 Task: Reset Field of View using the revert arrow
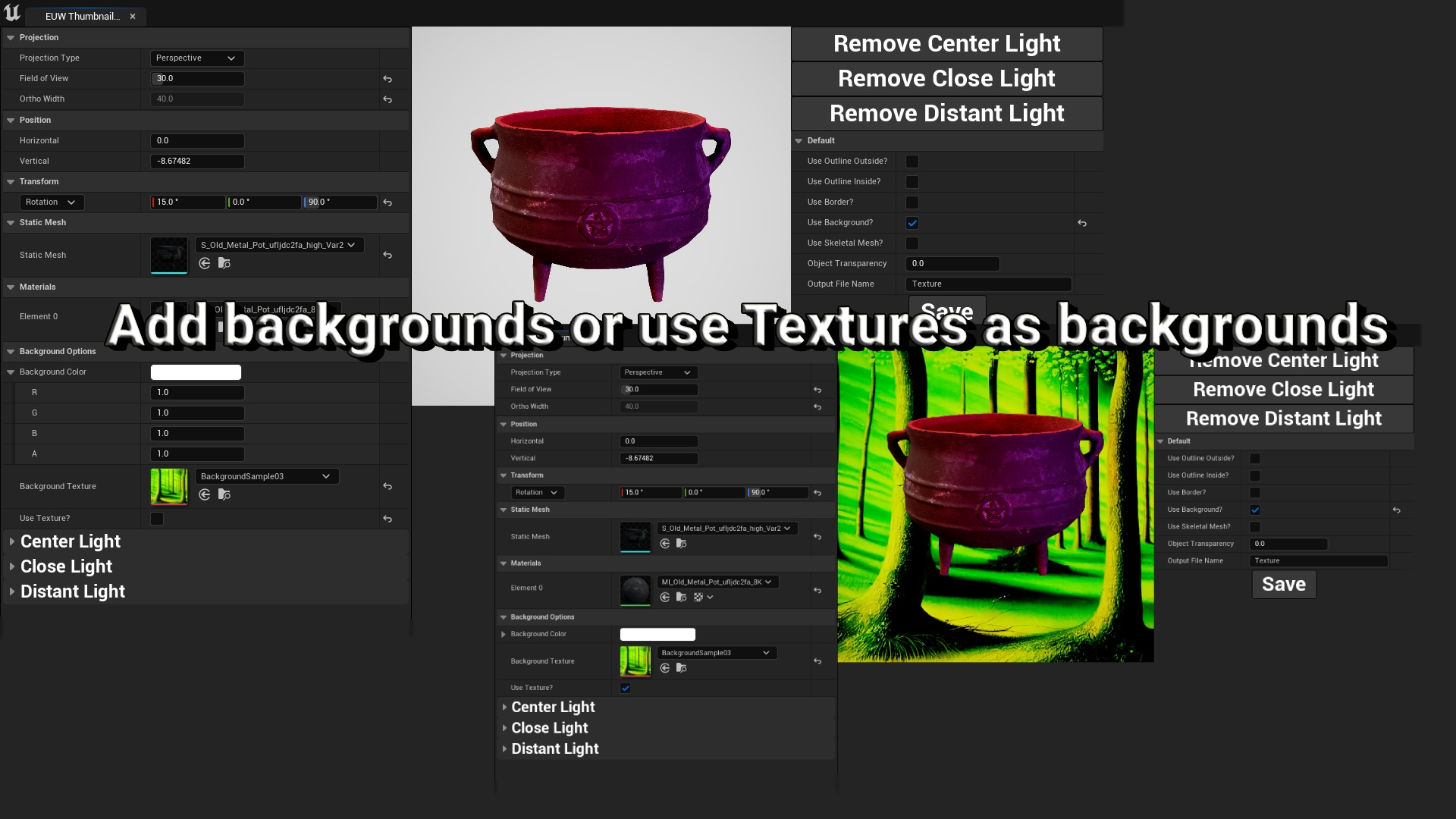(388, 79)
